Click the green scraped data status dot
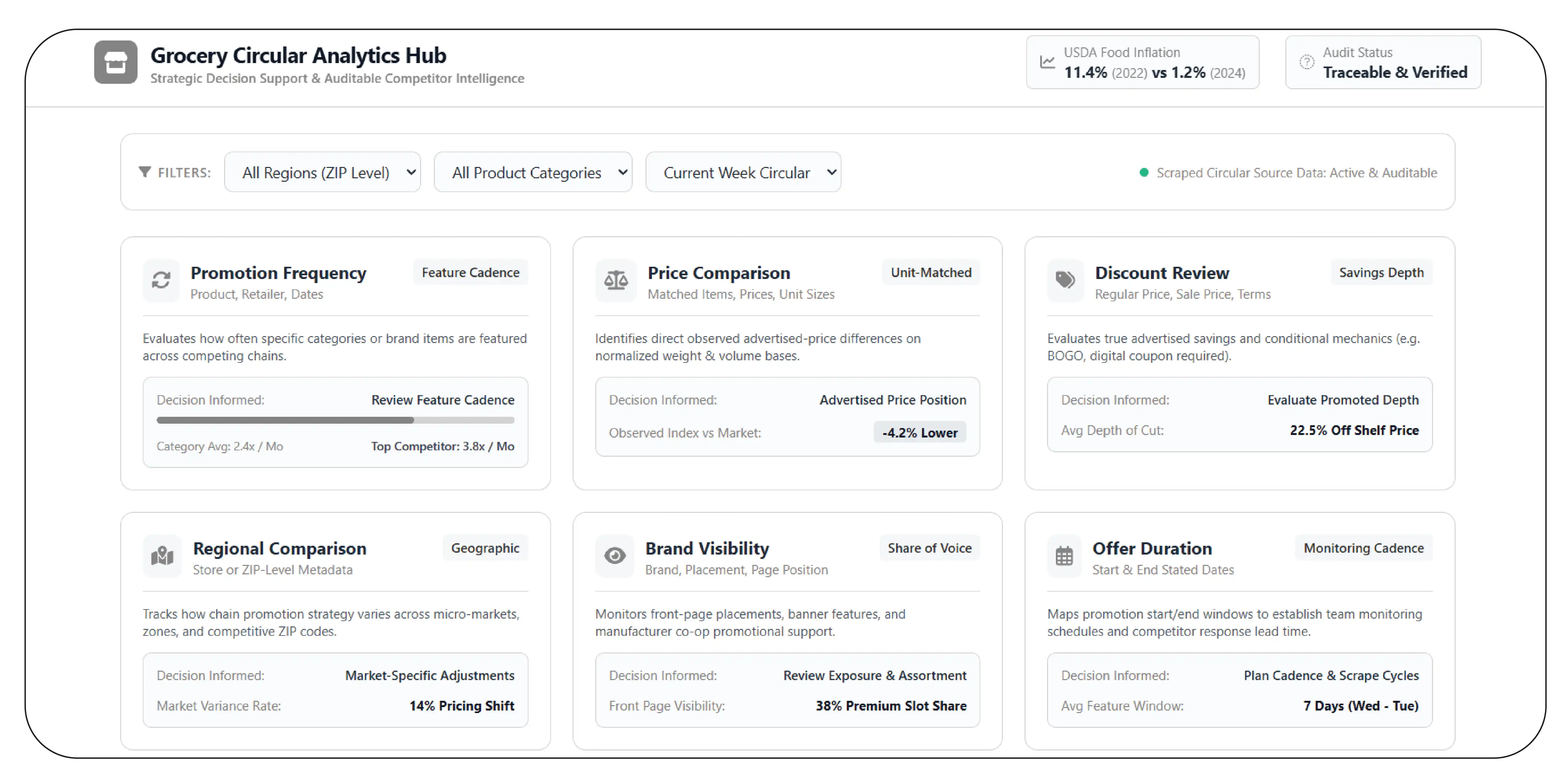Viewport: 1568px width, 778px height. tap(1144, 173)
